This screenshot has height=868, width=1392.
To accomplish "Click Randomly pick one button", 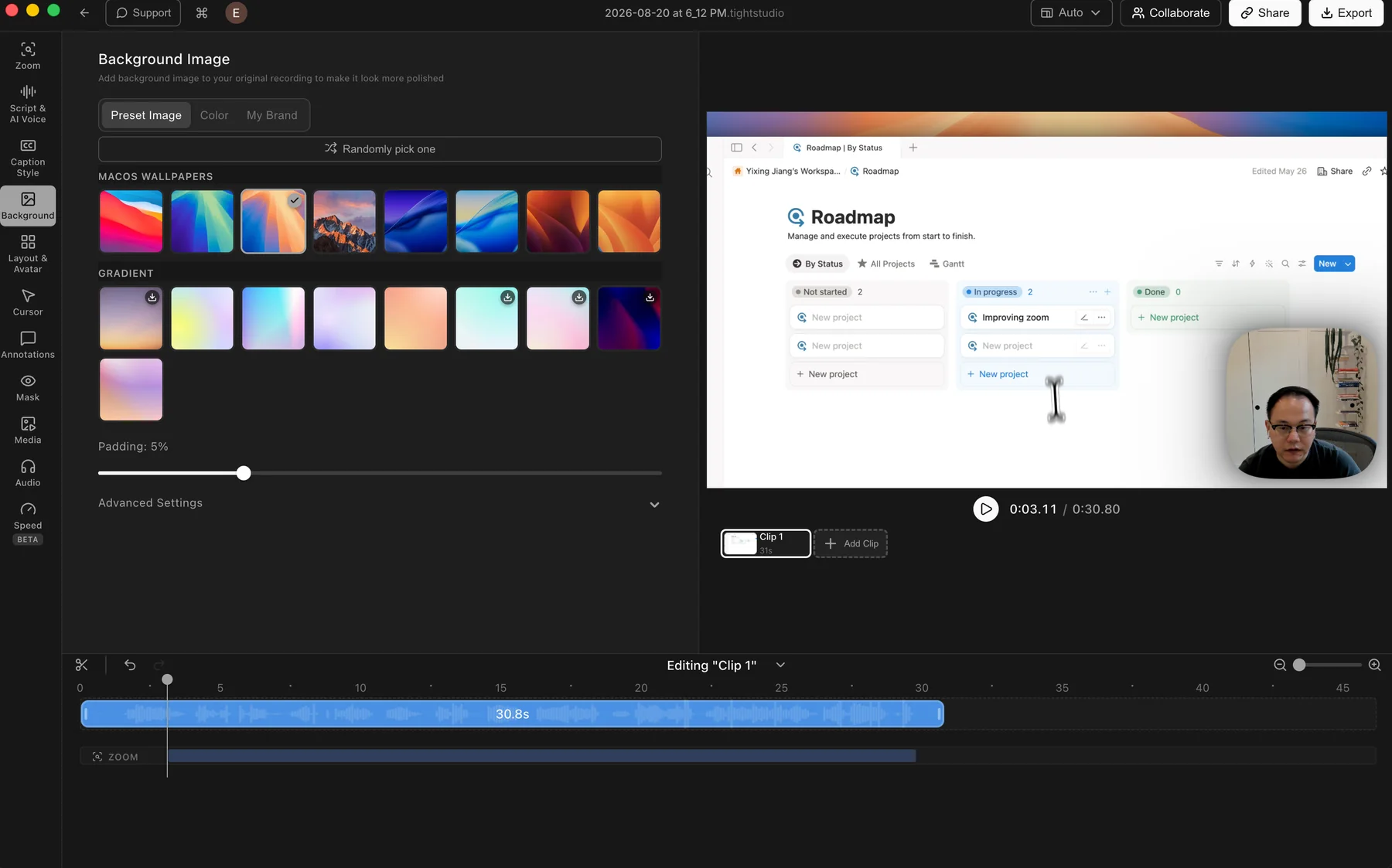I will [x=380, y=149].
